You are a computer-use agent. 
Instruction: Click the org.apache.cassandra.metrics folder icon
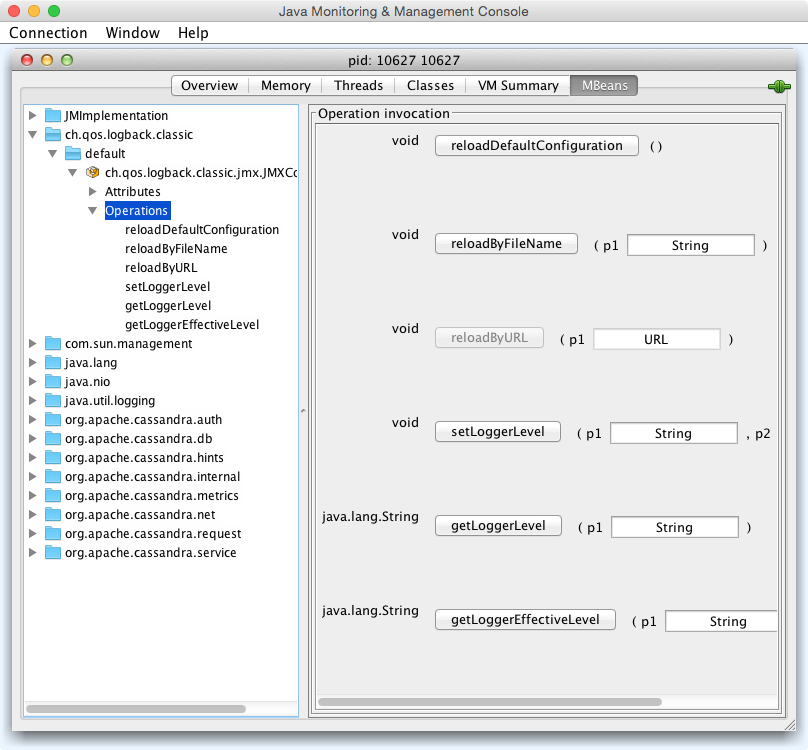click(x=53, y=496)
